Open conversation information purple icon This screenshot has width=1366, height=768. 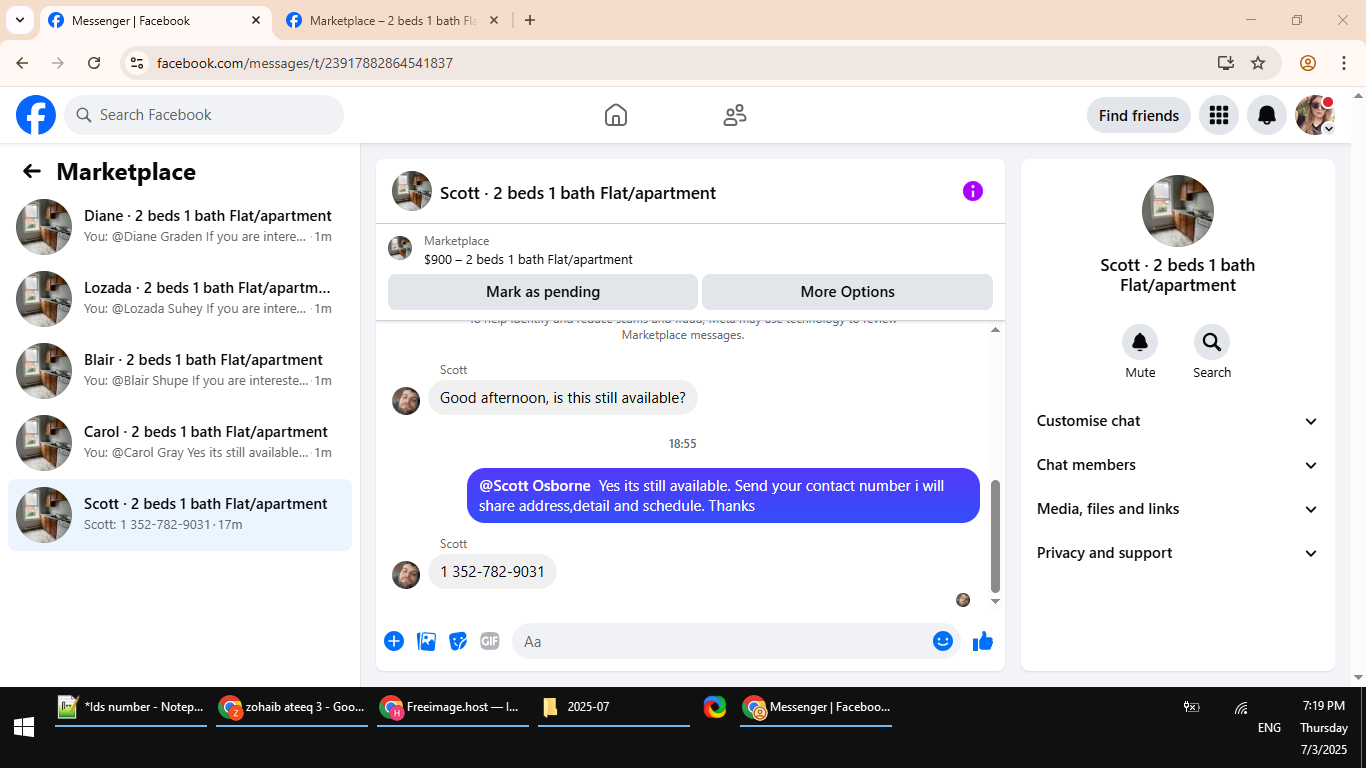click(x=973, y=191)
